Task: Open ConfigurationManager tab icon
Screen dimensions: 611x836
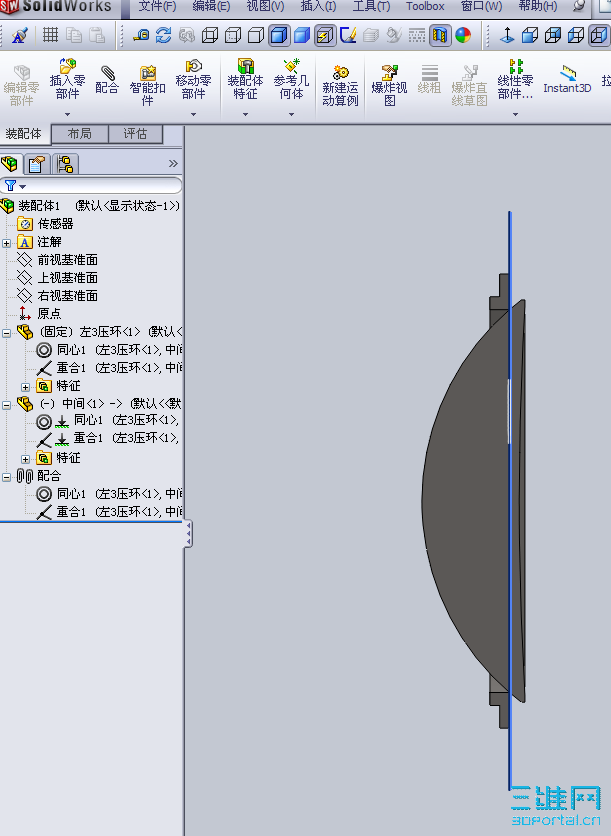Action: point(65,164)
